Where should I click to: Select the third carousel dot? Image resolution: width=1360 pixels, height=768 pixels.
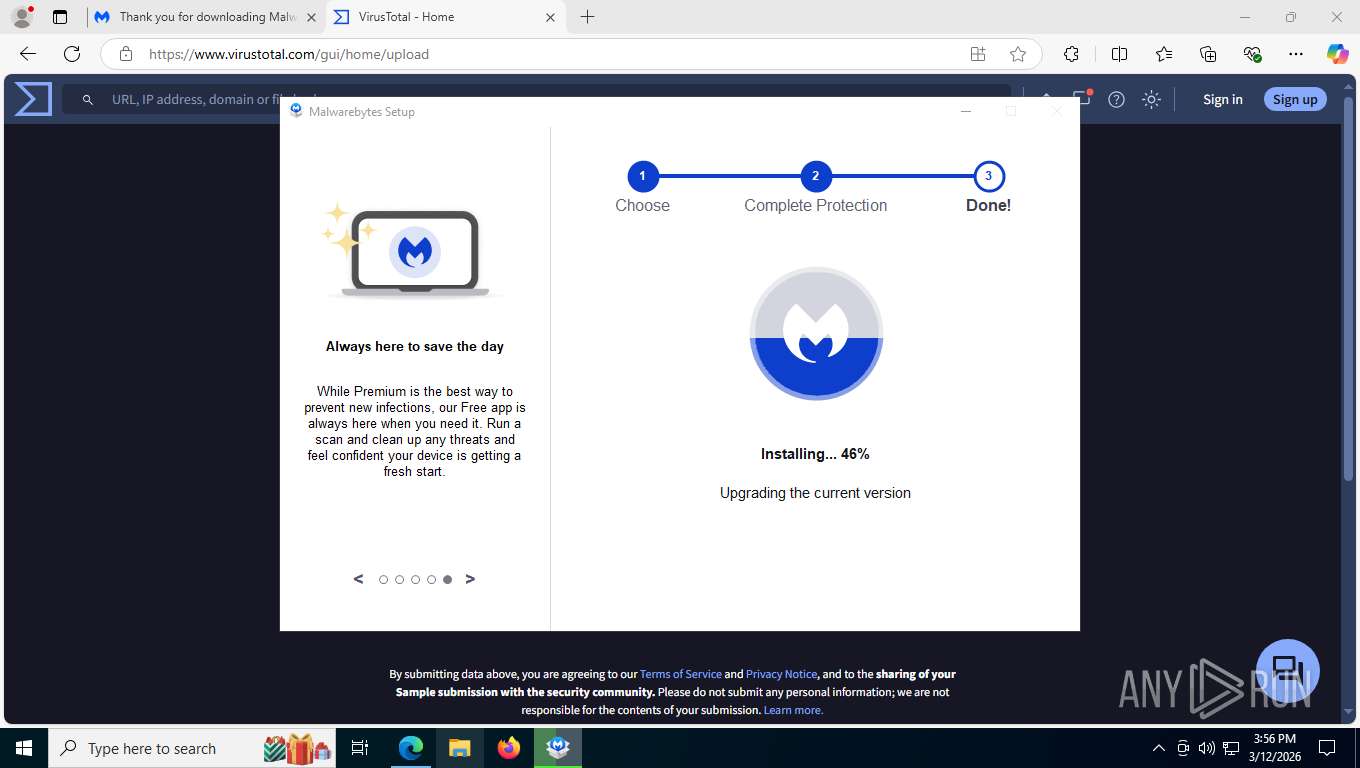tap(415, 580)
